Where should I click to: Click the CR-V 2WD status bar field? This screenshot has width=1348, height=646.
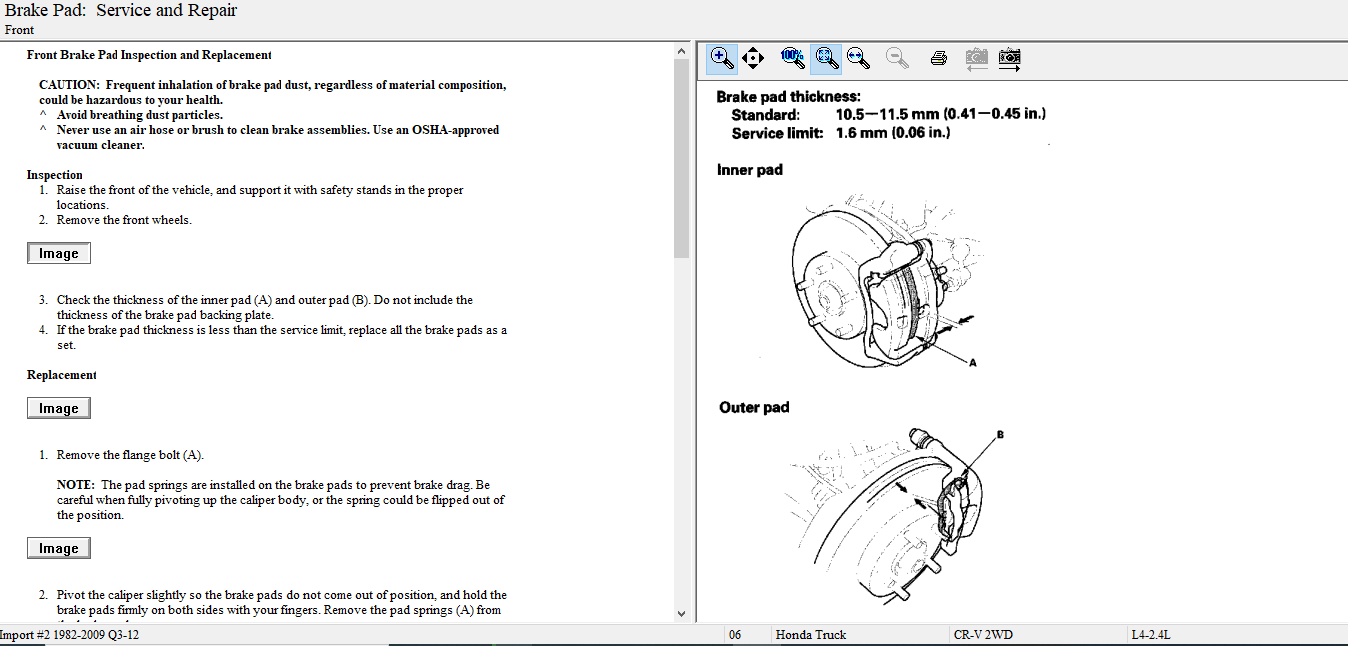point(984,635)
